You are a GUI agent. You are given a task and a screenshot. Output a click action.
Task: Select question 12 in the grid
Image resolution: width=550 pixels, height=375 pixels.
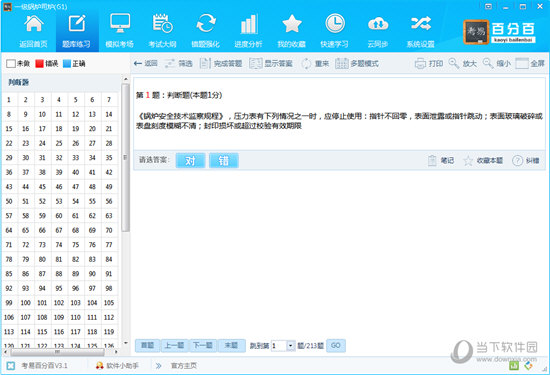click(x=75, y=114)
